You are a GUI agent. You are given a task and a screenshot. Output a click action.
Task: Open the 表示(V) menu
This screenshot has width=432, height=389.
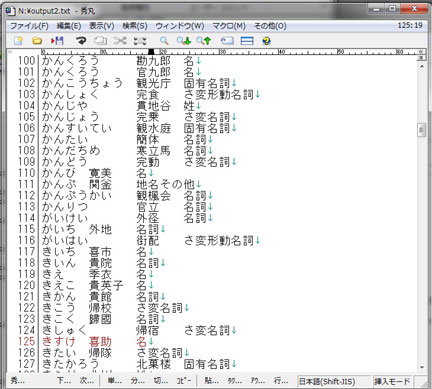[x=102, y=26]
